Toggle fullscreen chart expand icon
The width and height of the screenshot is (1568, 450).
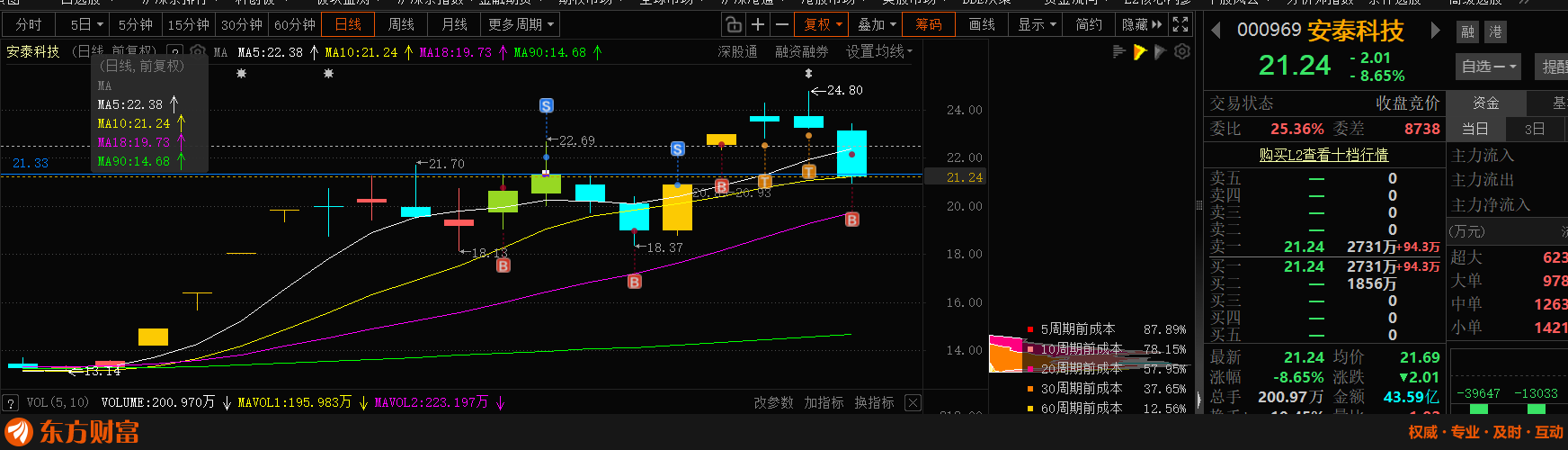click(x=1180, y=24)
